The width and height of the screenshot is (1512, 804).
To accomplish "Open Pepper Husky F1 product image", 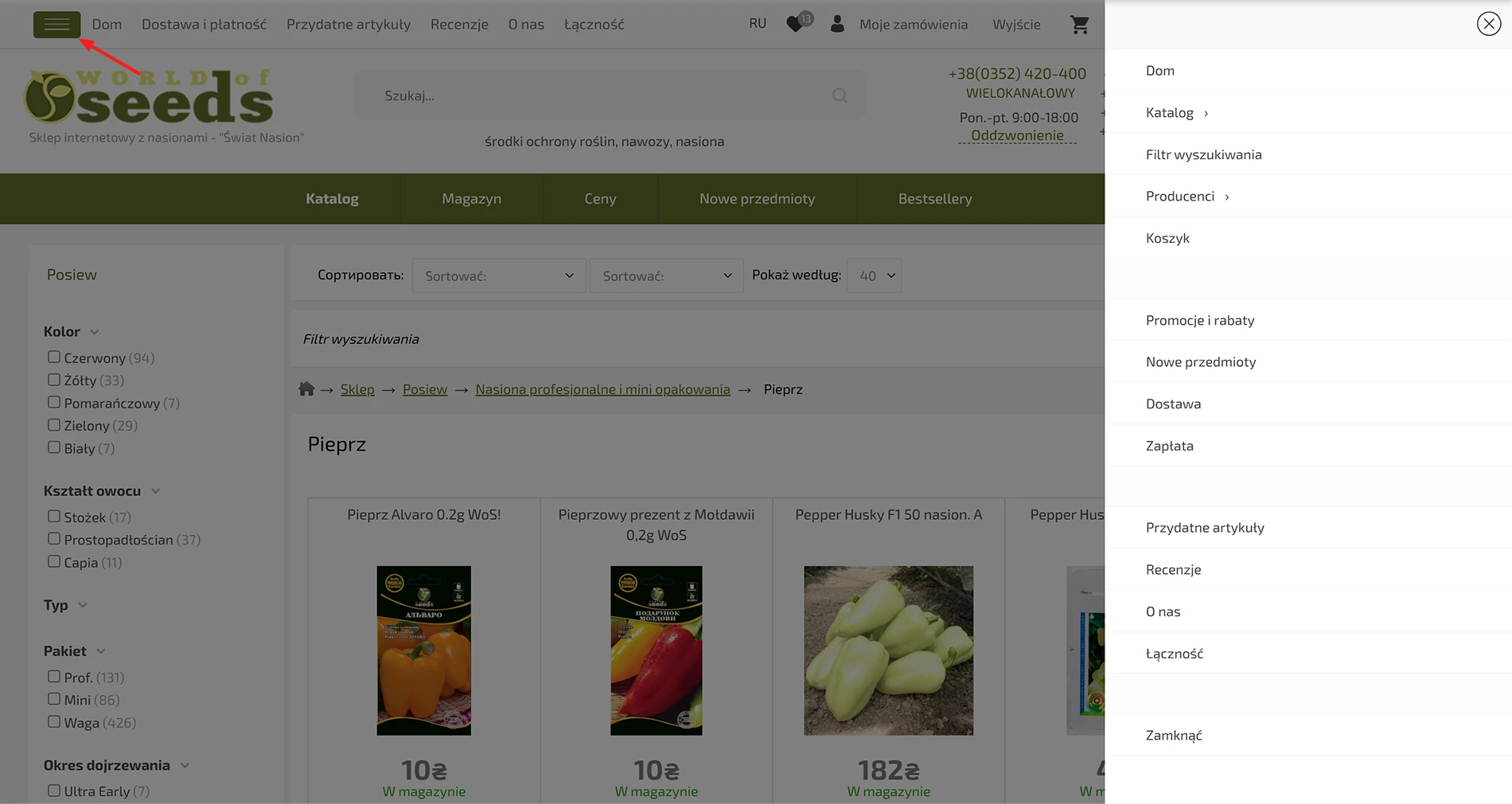I will pos(888,650).
